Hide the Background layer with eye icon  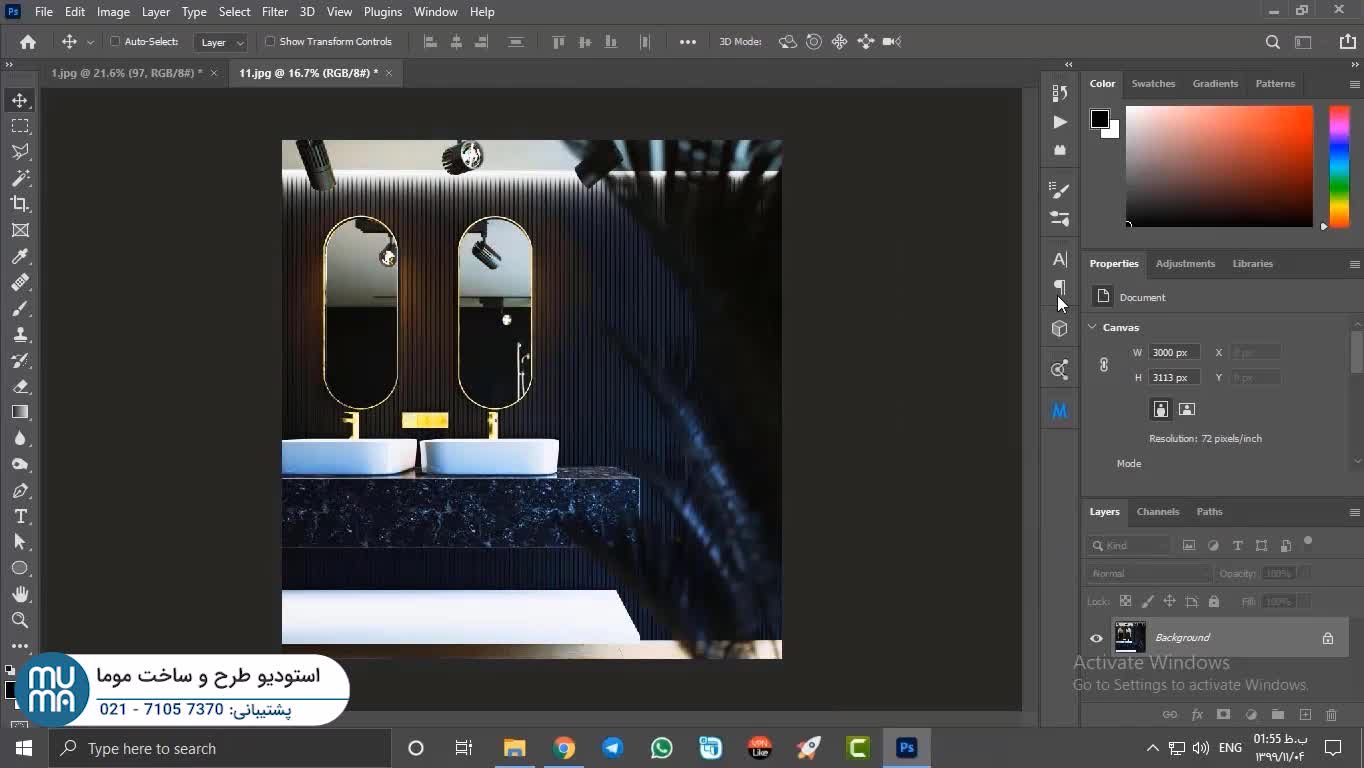[1096, 638]
